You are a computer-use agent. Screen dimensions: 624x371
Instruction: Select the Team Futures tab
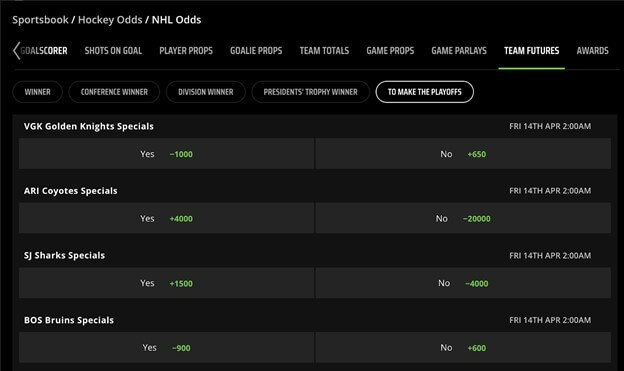click(x=531, y=51)
